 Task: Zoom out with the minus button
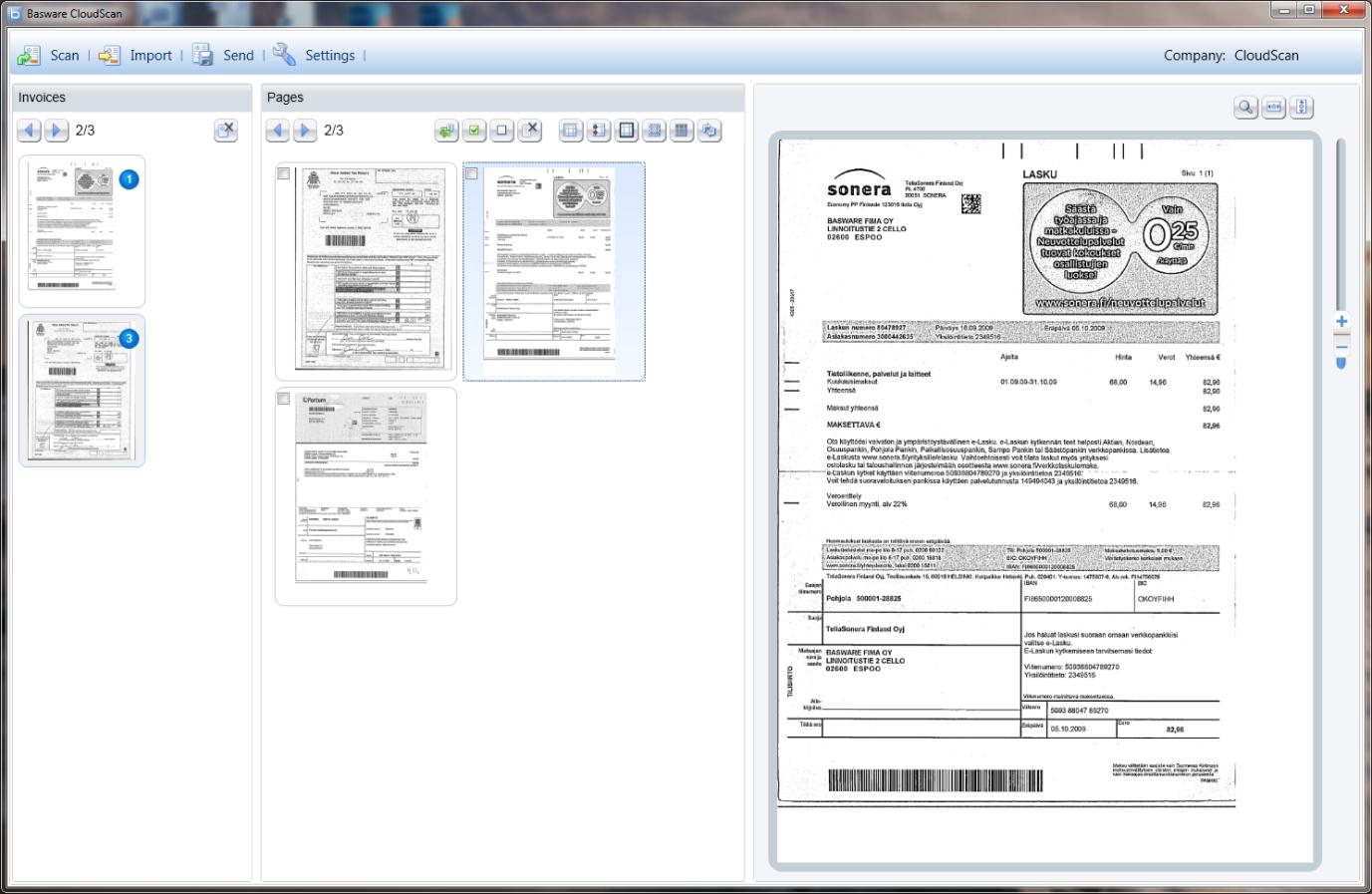pos(1341,348)
